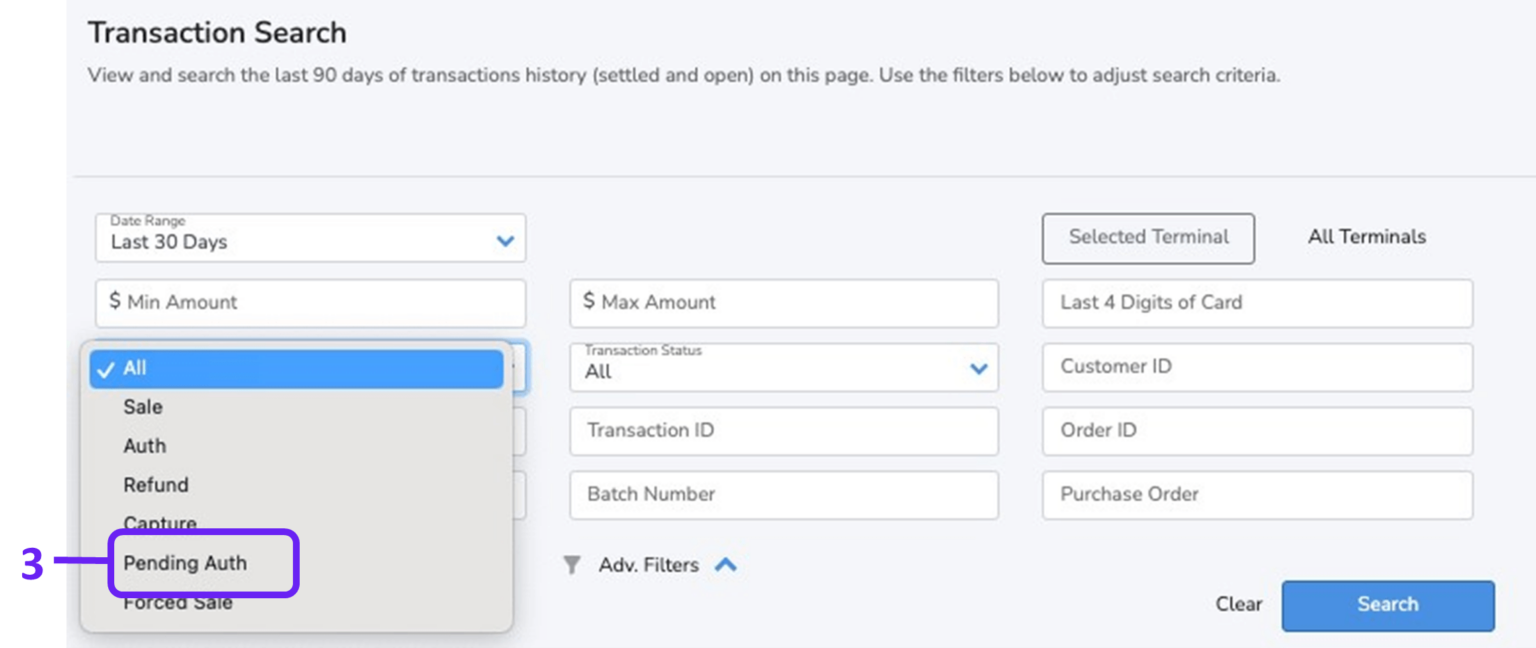Select Sale from the open dropdown list
The image size is (1536, 648).
tap(143, 407)
